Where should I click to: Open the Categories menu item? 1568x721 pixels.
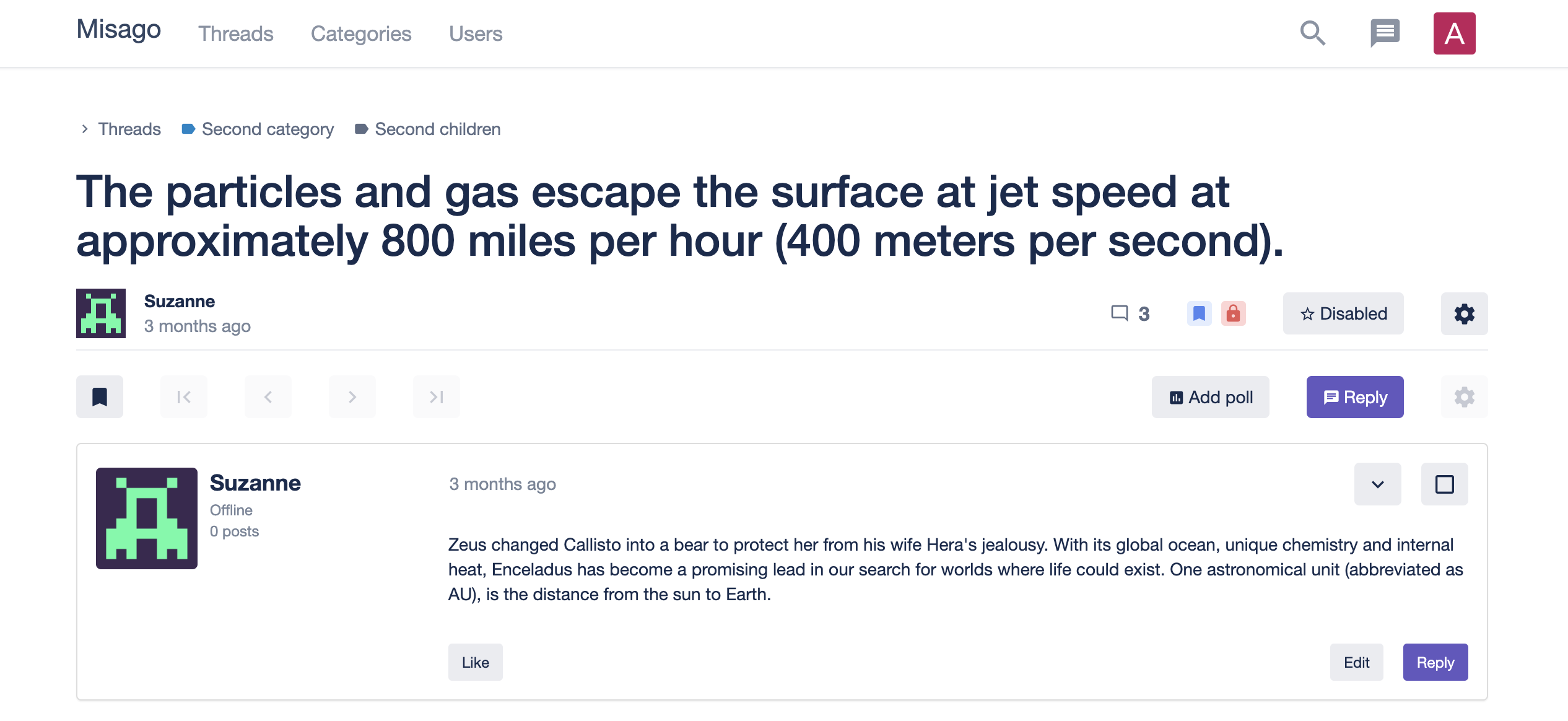pos(361,33)
